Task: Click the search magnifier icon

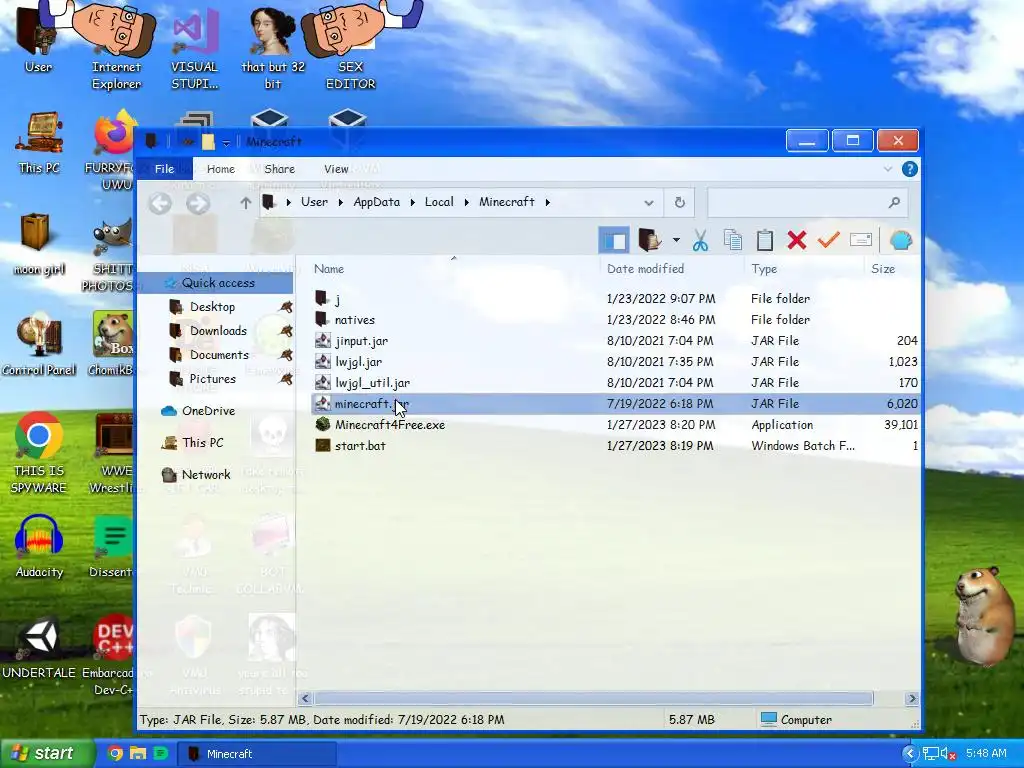Action: pos(894,202)
